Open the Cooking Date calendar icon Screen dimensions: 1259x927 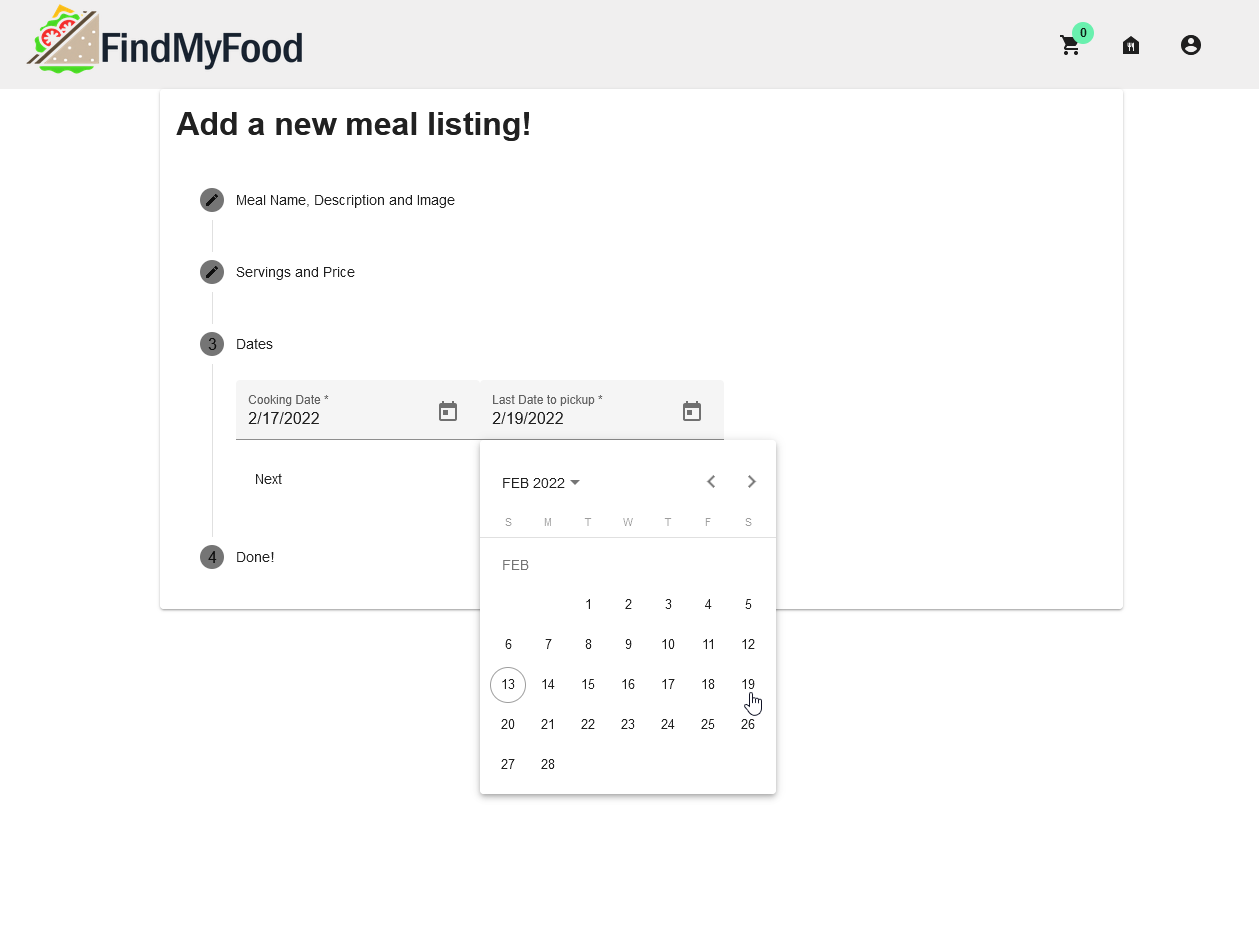pyautogui.click(x=448, y=411)
